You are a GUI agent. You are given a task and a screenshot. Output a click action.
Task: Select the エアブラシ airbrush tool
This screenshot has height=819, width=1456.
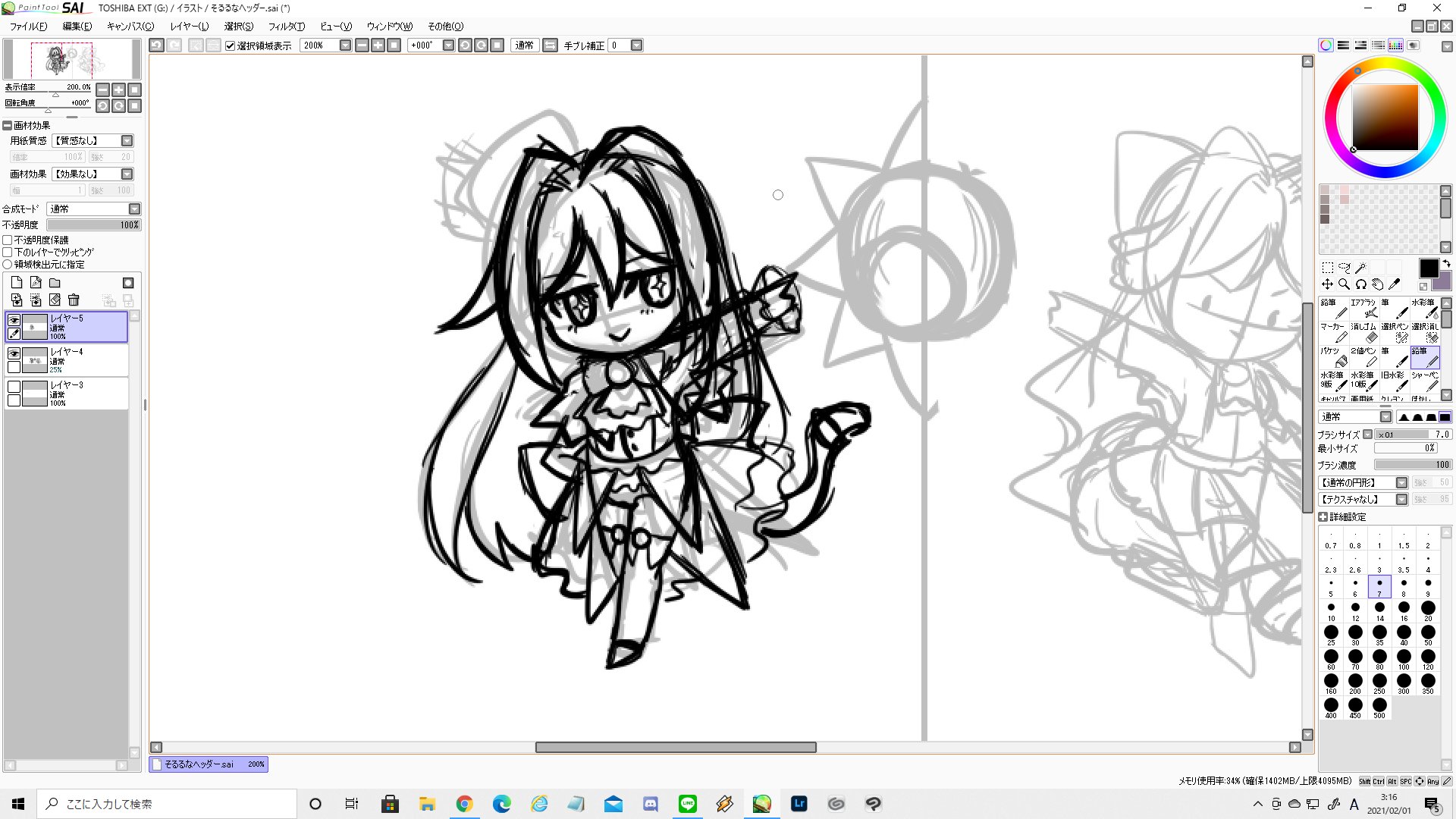(1365, 308)
